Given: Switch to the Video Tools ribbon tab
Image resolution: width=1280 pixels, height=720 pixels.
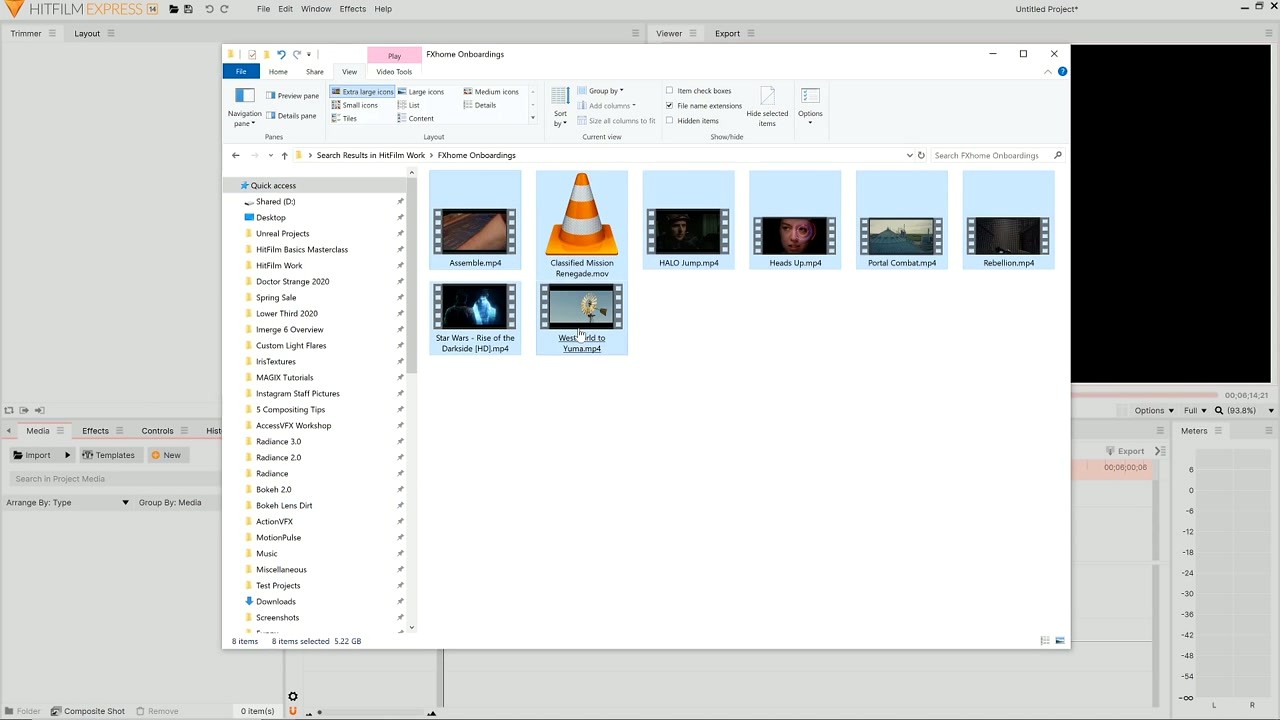Looking at the screenshot, I should pyautogui.click(x=393, y=71).
